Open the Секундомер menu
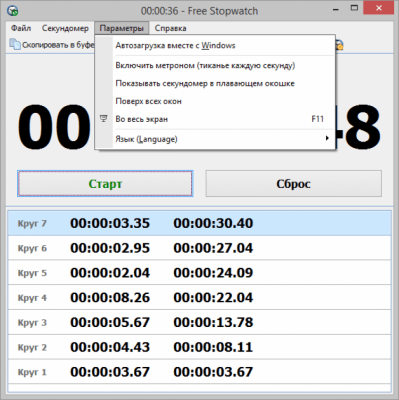Screen dimensions: 399x400 [x=65, y=28]
